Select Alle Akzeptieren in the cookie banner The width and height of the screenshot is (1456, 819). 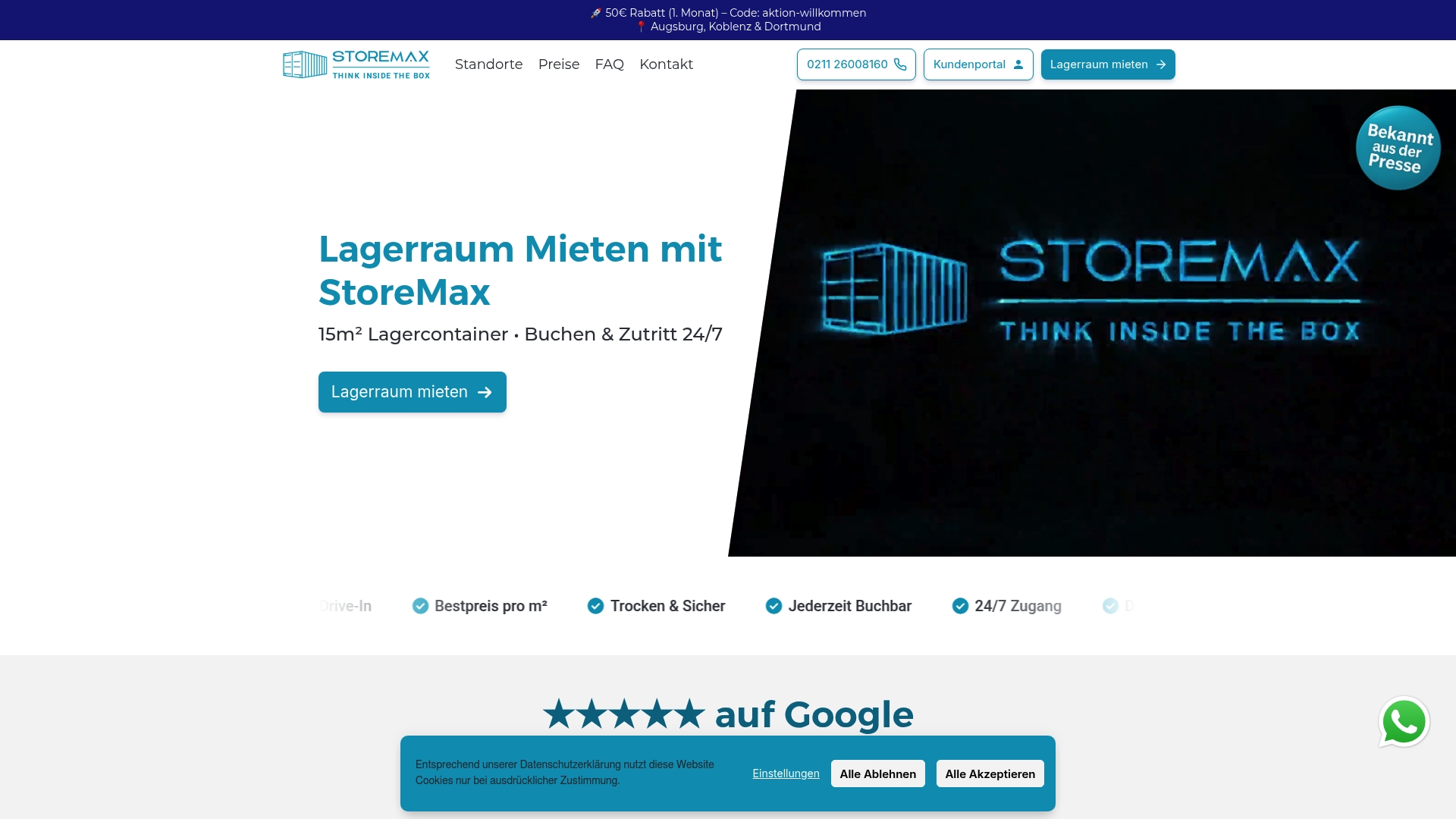point(990,773)
